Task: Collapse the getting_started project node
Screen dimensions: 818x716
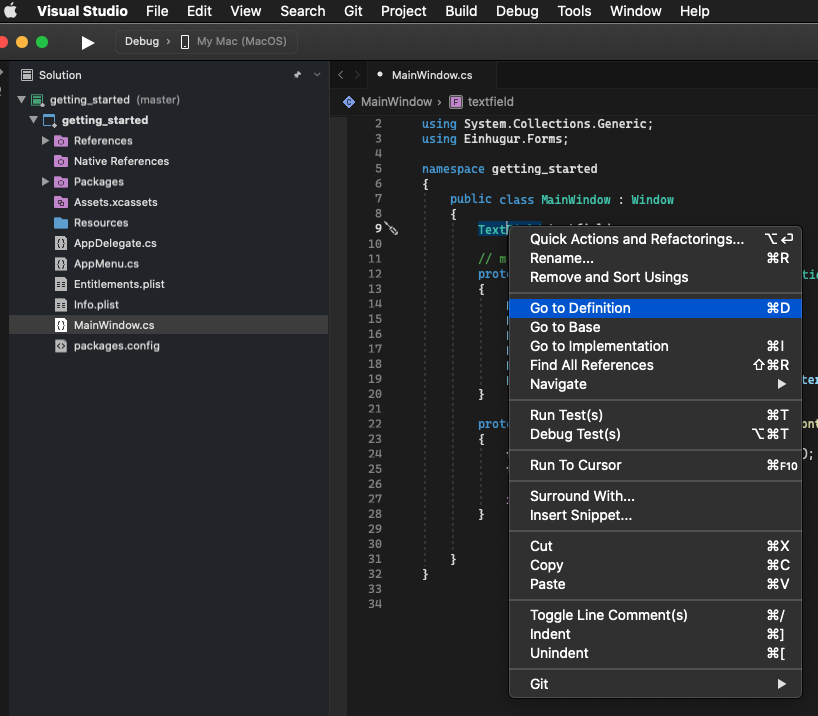Action: [x=33, y=120]
